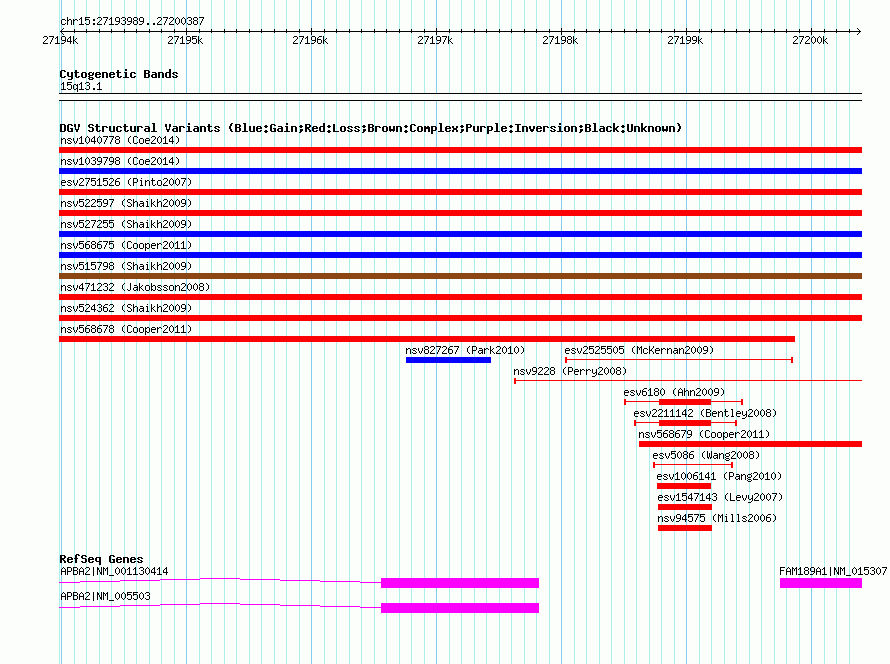Click the esv2751526 (Pinto2007) variant label
Screen dimensions: 890x664
click(126, 182)
